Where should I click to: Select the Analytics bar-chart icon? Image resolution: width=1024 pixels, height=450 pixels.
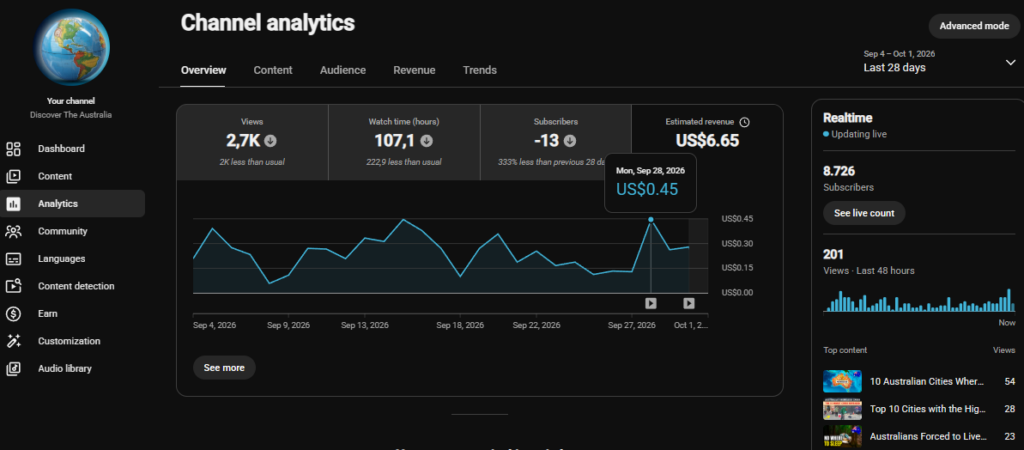[13, 204]
